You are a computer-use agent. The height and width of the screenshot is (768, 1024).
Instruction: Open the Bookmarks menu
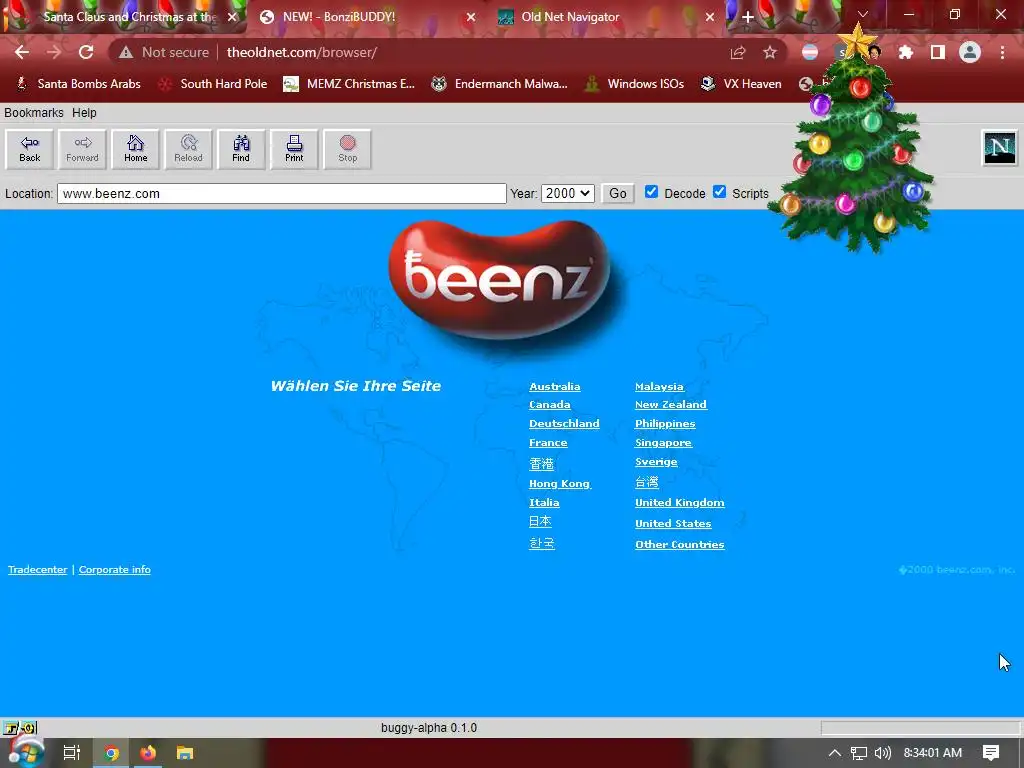34,112
